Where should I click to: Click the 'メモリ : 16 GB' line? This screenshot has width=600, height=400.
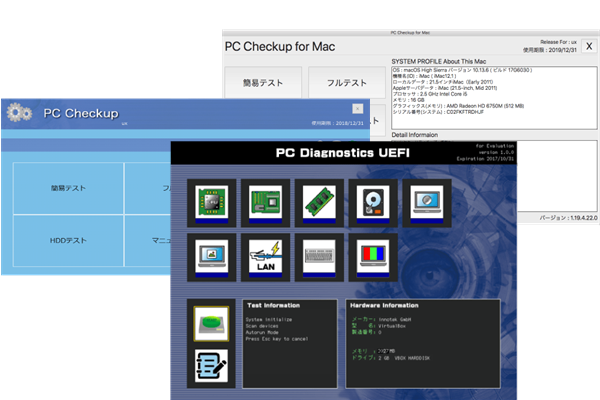[408, 100]
